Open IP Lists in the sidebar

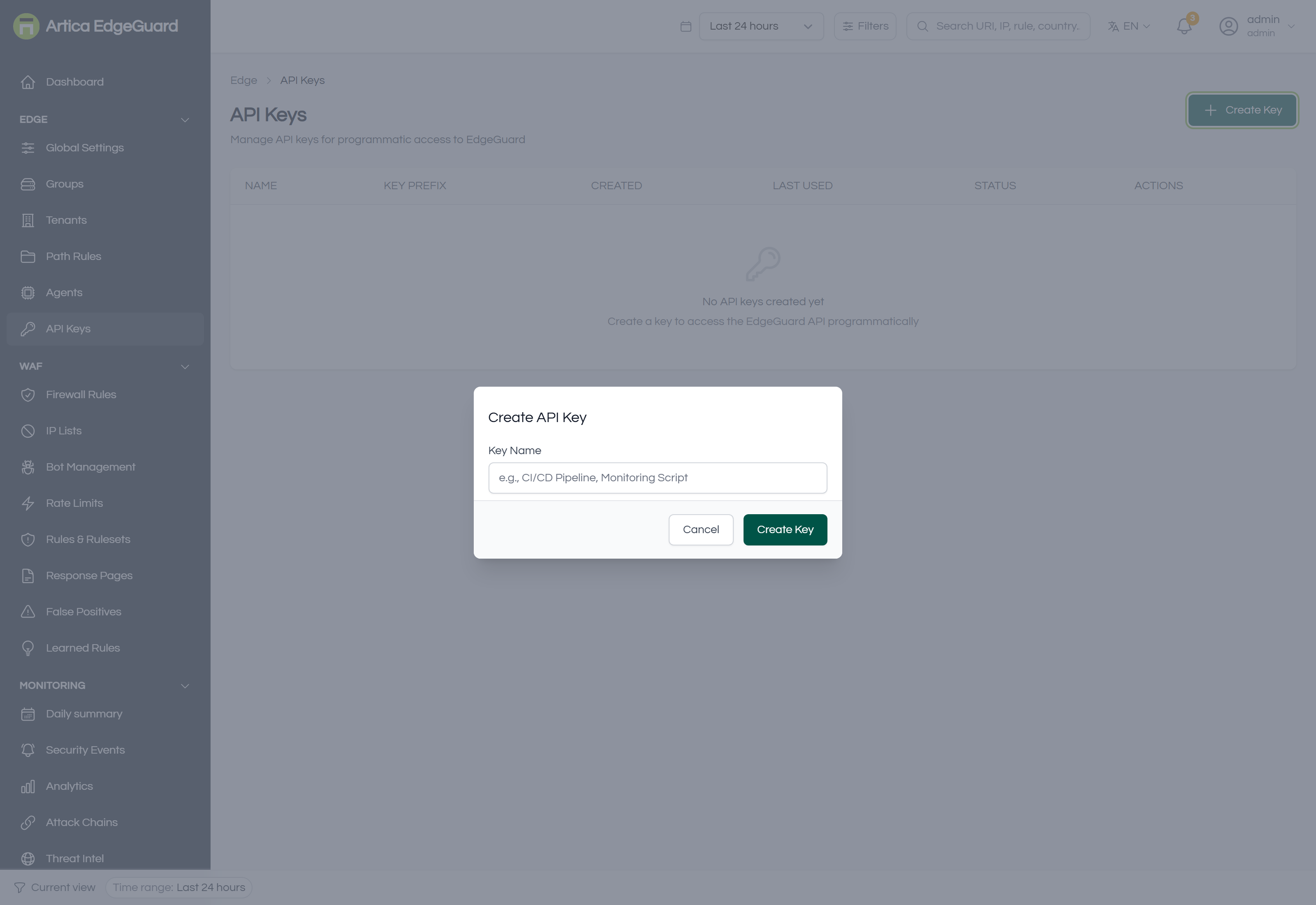(x=105, y=431)
